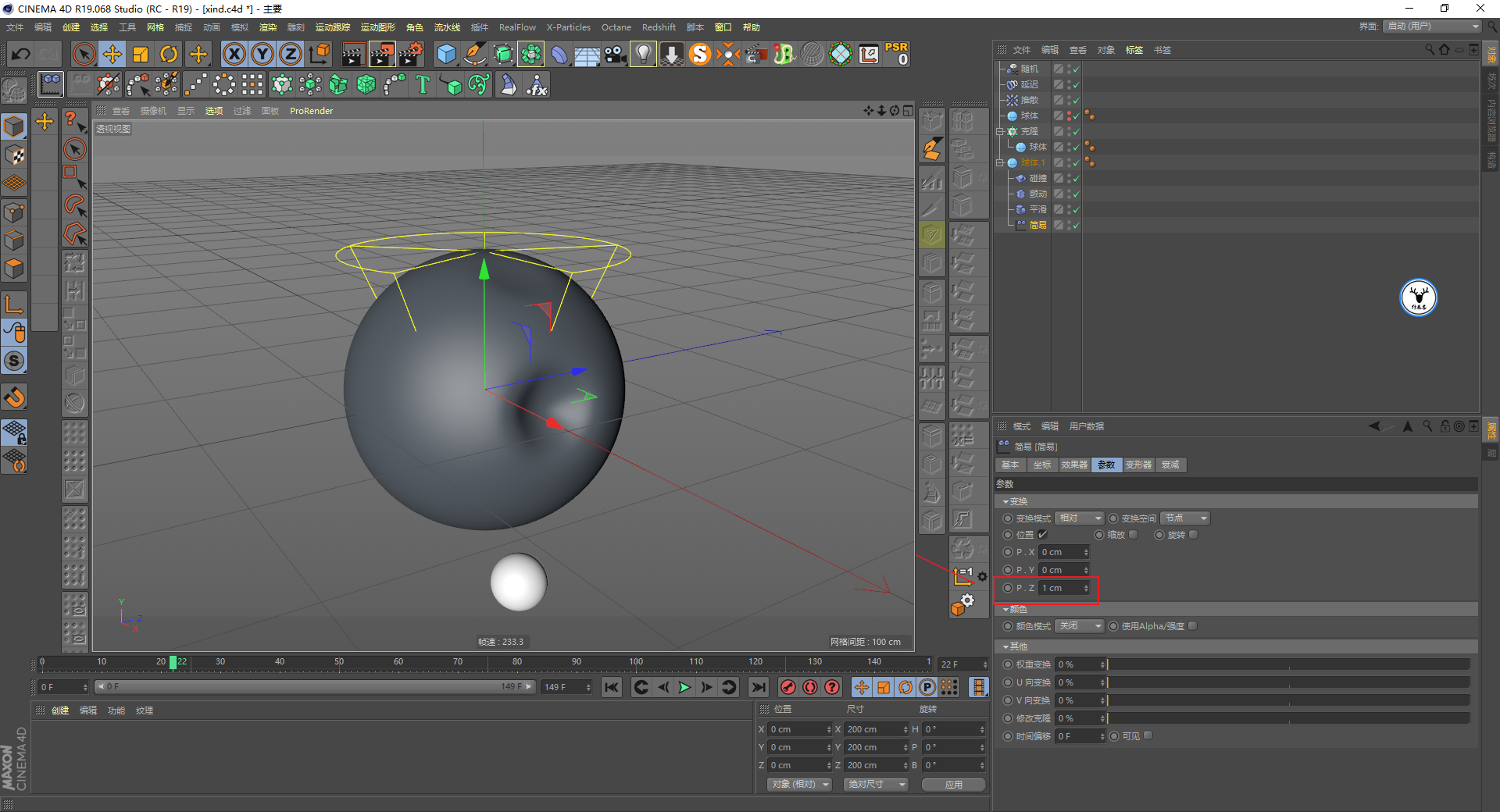Open the 变换空间 dropdown showing 节点

point(1186,518)
